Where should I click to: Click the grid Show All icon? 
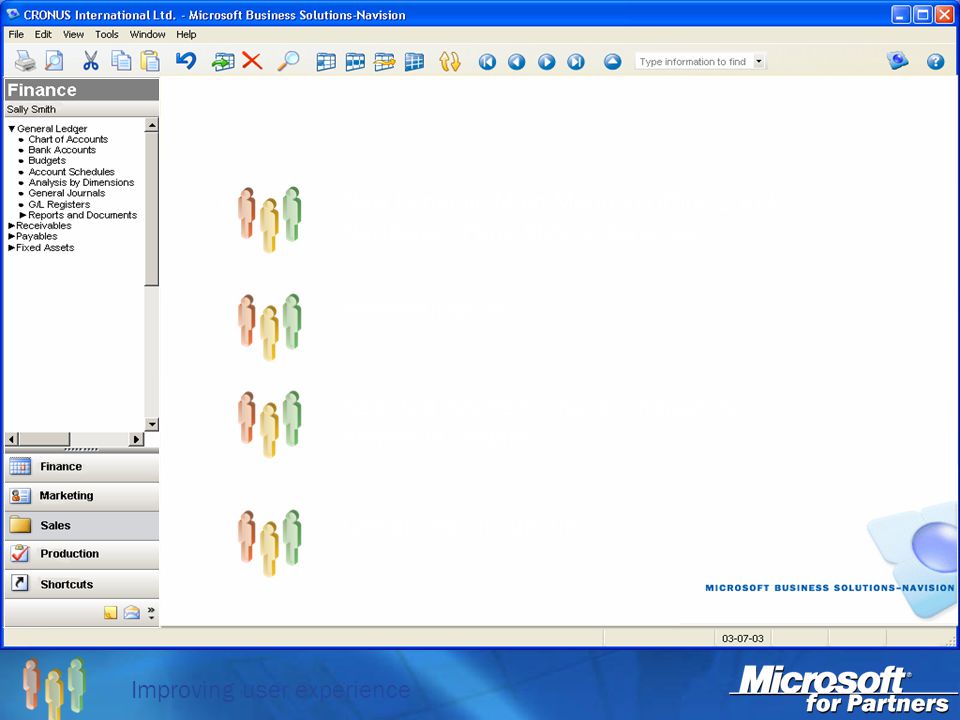click(414, 62)
